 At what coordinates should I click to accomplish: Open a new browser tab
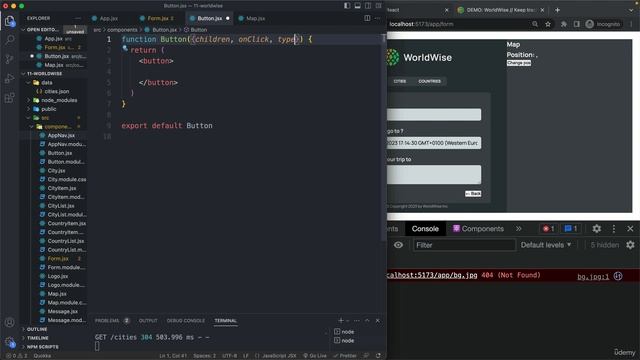pyautogui.click(x=558, y=10)
